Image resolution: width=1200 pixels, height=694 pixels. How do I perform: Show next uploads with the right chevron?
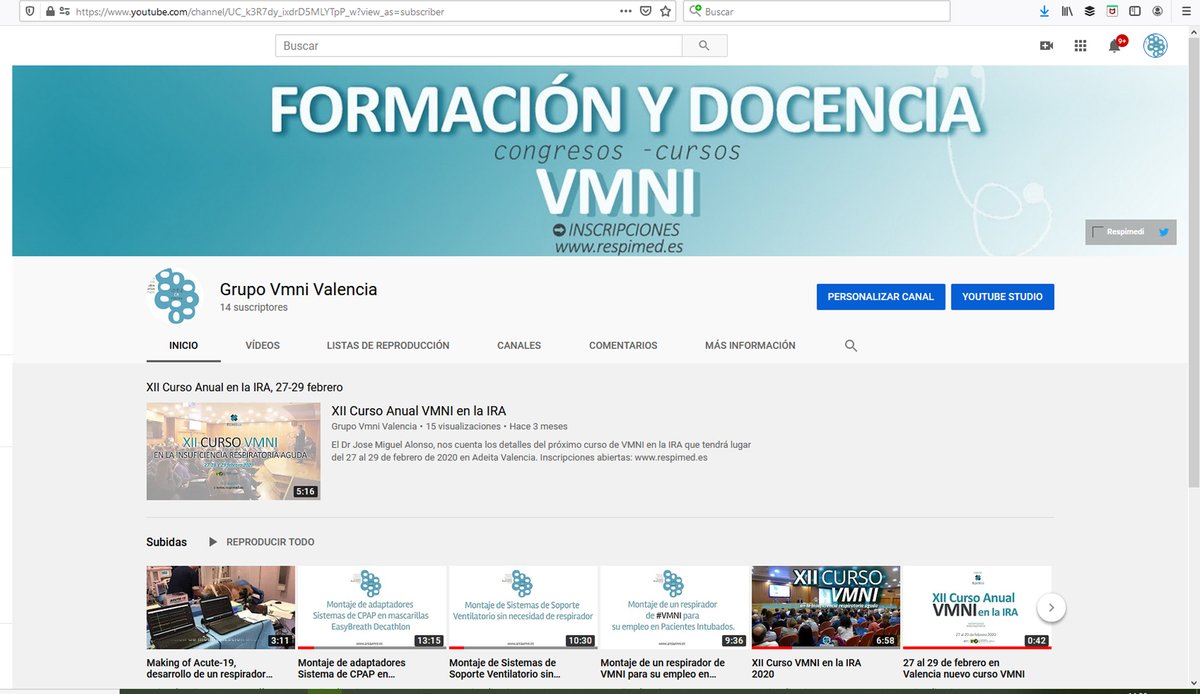tap(1050, 607)
